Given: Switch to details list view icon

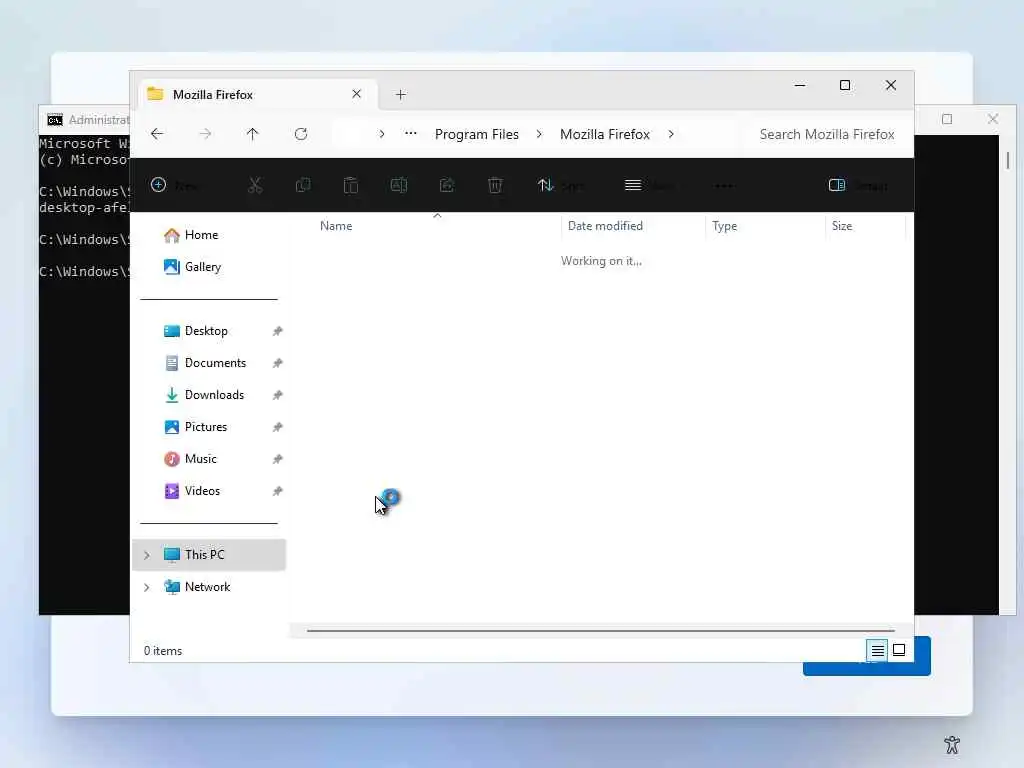Looking at the screenshot, I should click(x=877, y=650).
